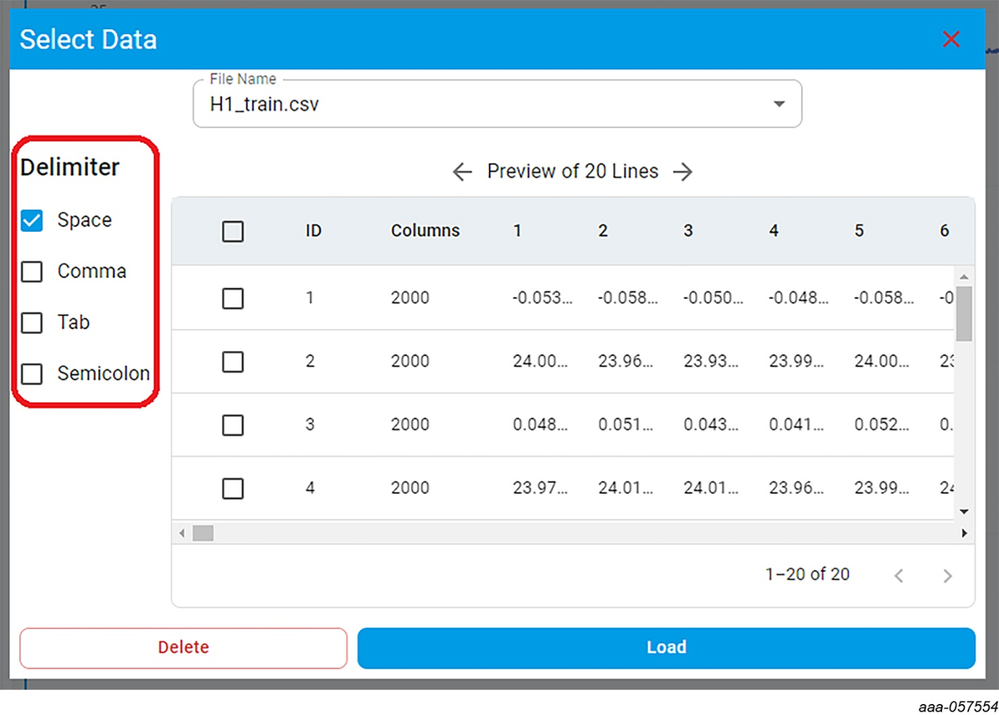Viewport: 999px width, 715px height.
Task: Enable the Tab delimiter checkbox
Action: pyautogui.click(x=32, y=323)
